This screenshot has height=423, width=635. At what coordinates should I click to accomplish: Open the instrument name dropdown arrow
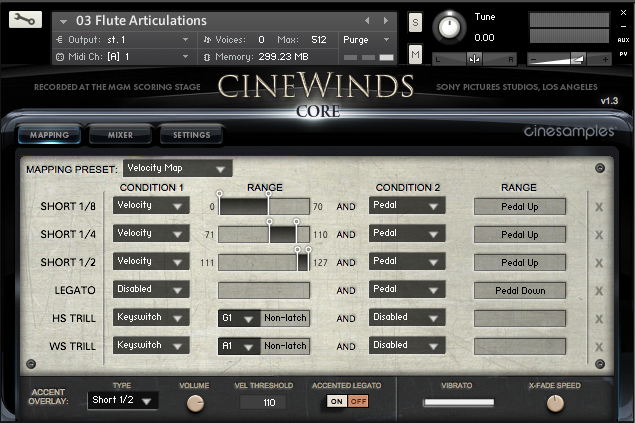[63, 21]
